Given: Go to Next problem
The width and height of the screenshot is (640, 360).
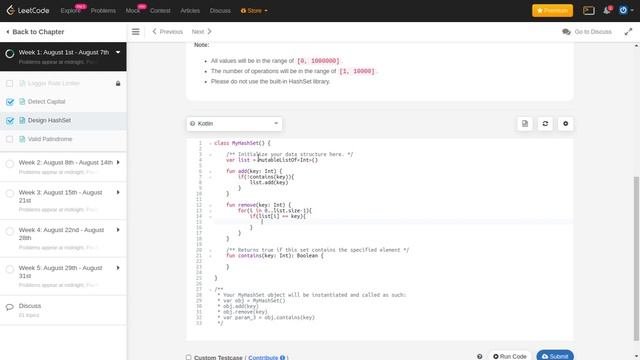Looking at the screenshot, I should tap(202, 31).
